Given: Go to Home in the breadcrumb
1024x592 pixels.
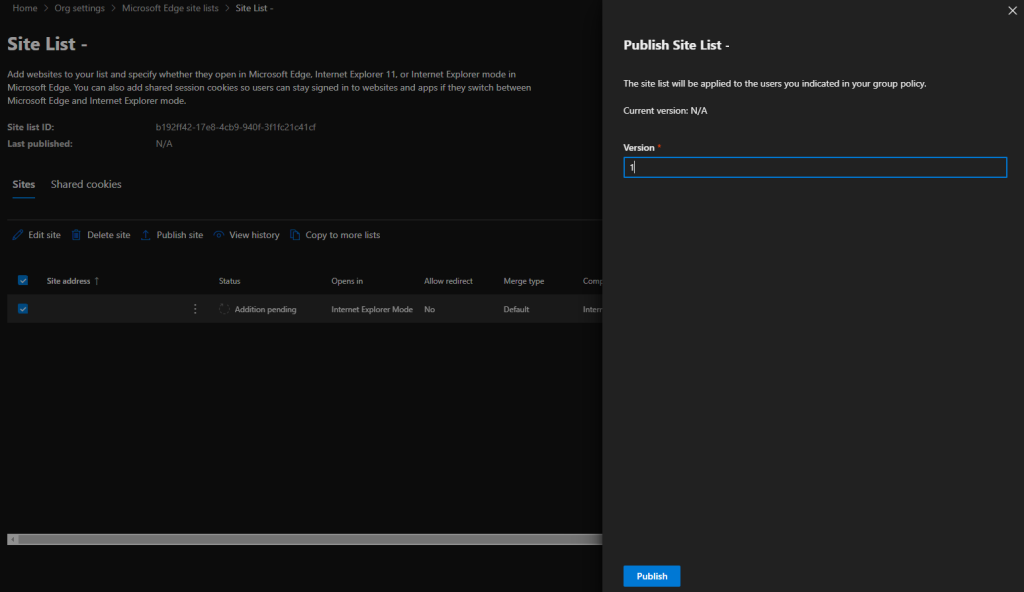Looking at the screenshot, I should click(x=25, y=8).
